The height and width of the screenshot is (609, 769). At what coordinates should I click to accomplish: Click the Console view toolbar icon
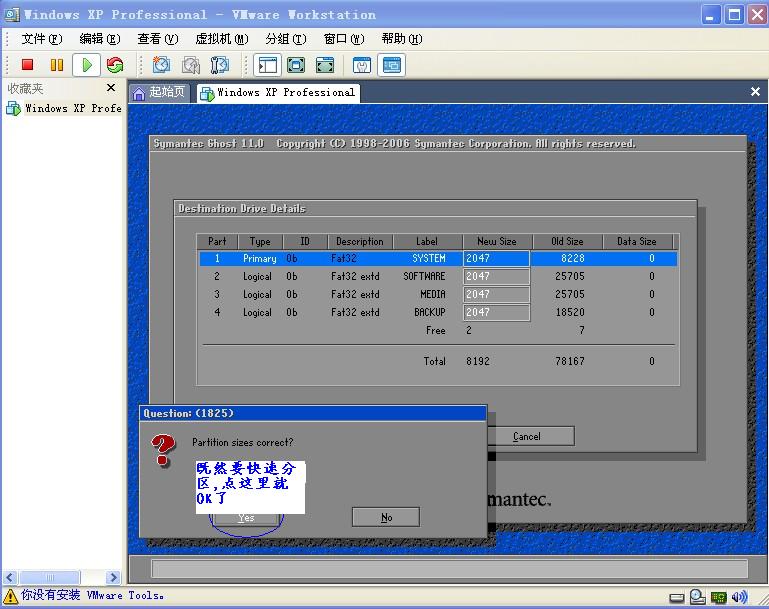(391, 65)
